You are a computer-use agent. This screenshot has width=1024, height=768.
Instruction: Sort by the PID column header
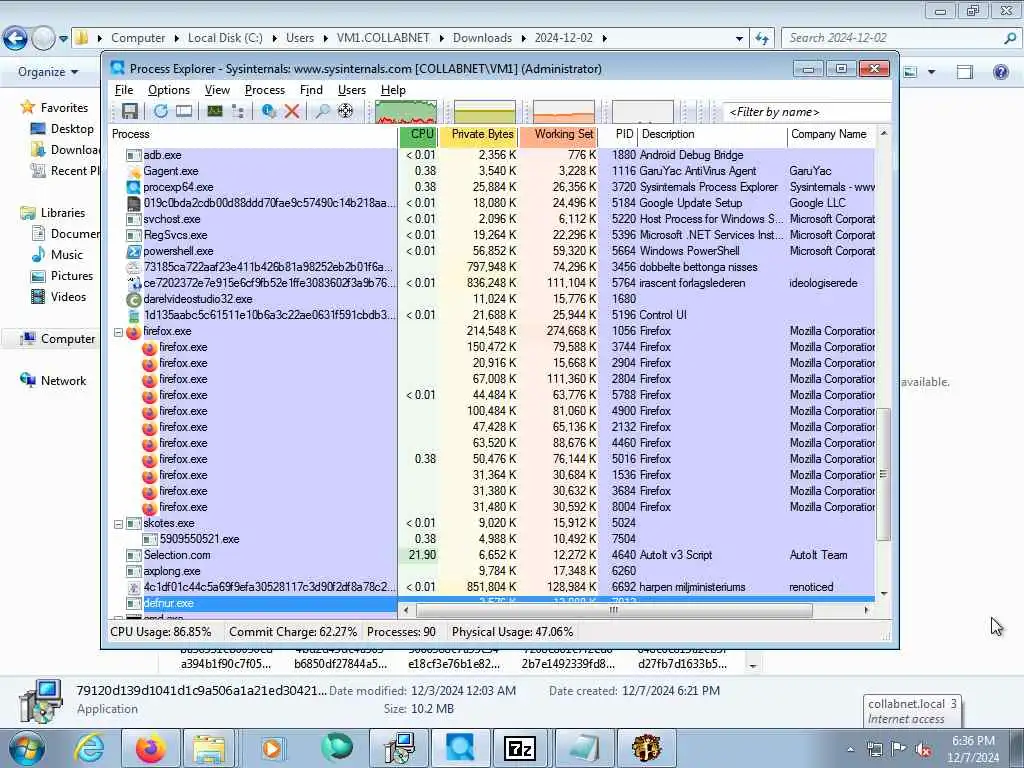coord(618,134)
